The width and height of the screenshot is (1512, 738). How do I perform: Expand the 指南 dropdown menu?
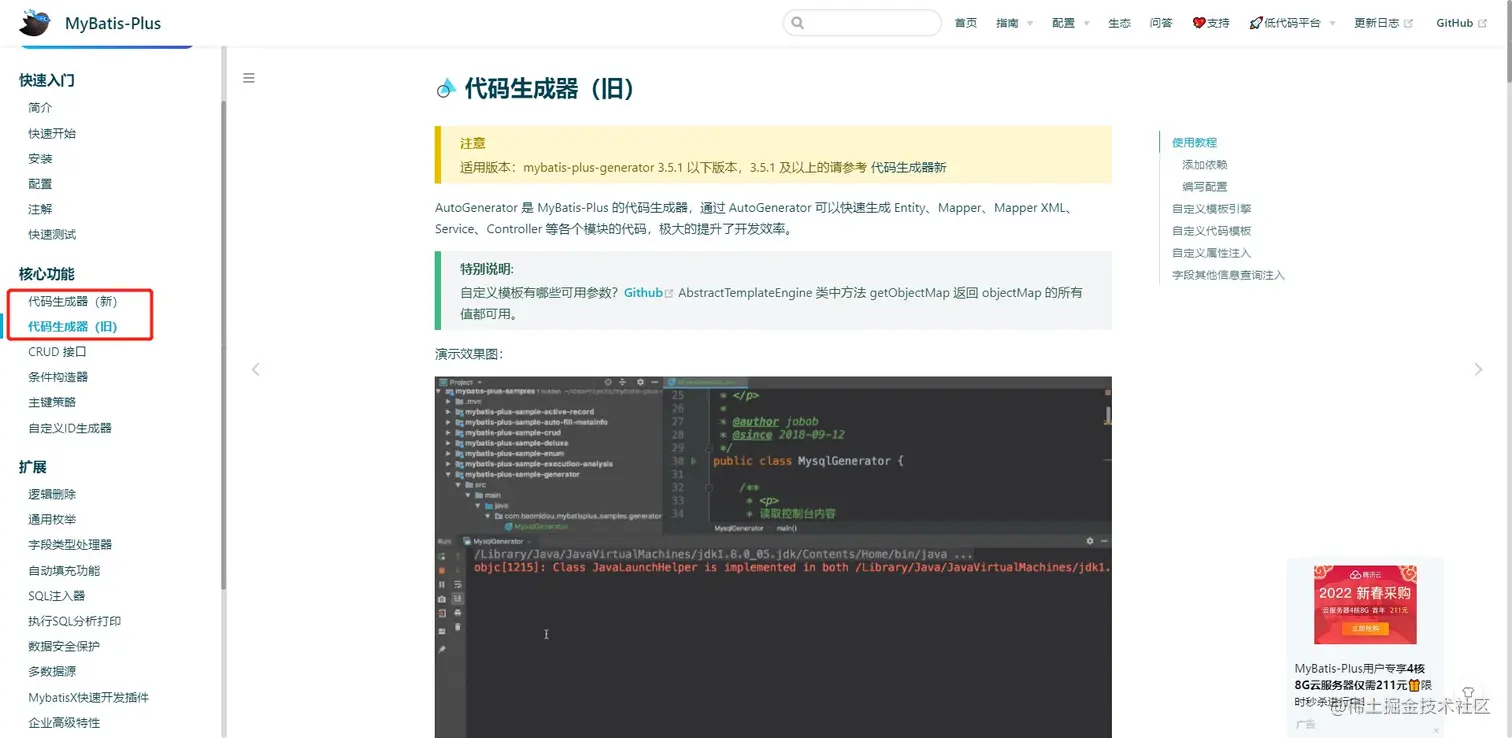coord(1014,23)
